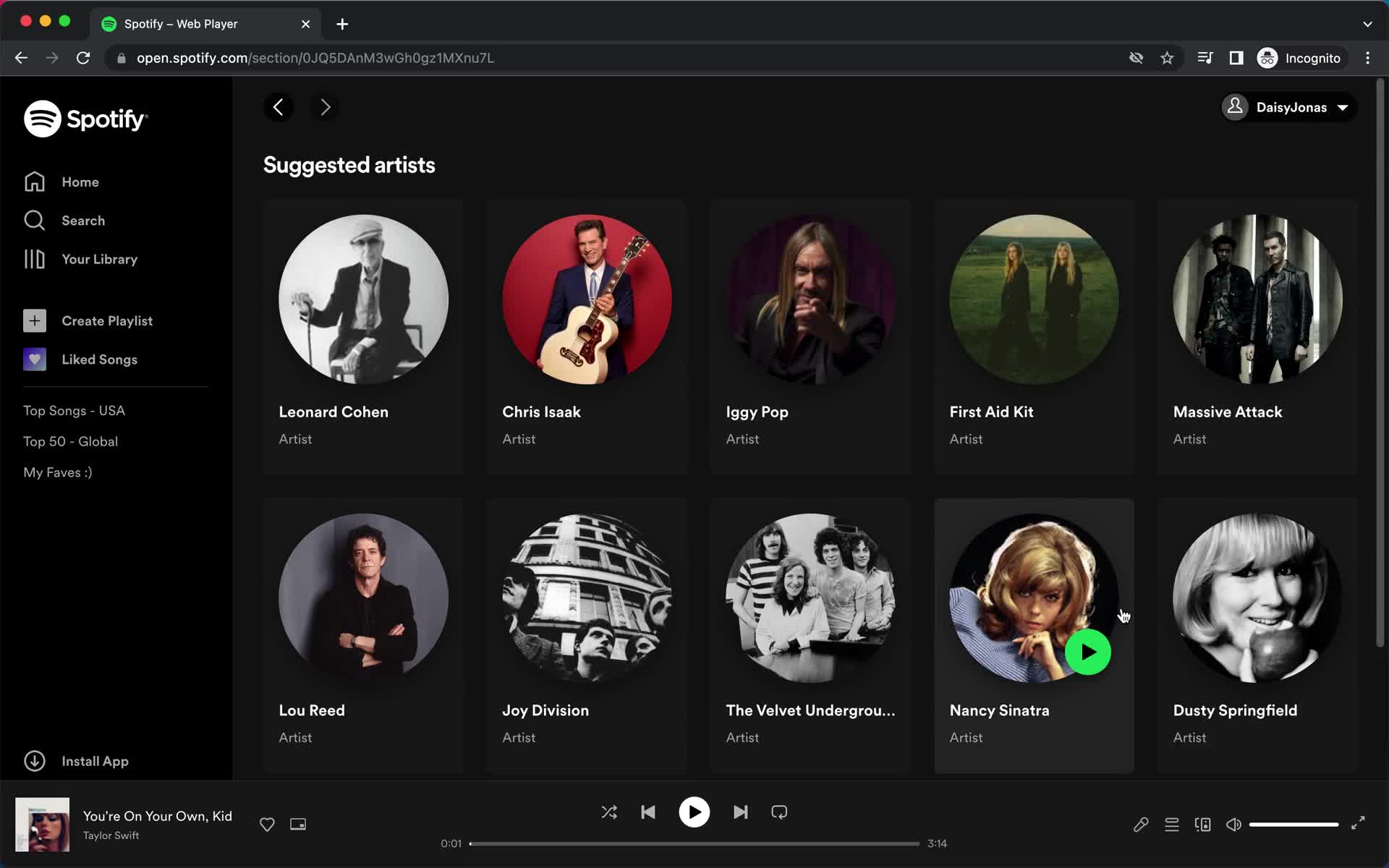Skip to the previous track
The height and width of the screenshot is (868, 1389).
click(x=648, y=812)
